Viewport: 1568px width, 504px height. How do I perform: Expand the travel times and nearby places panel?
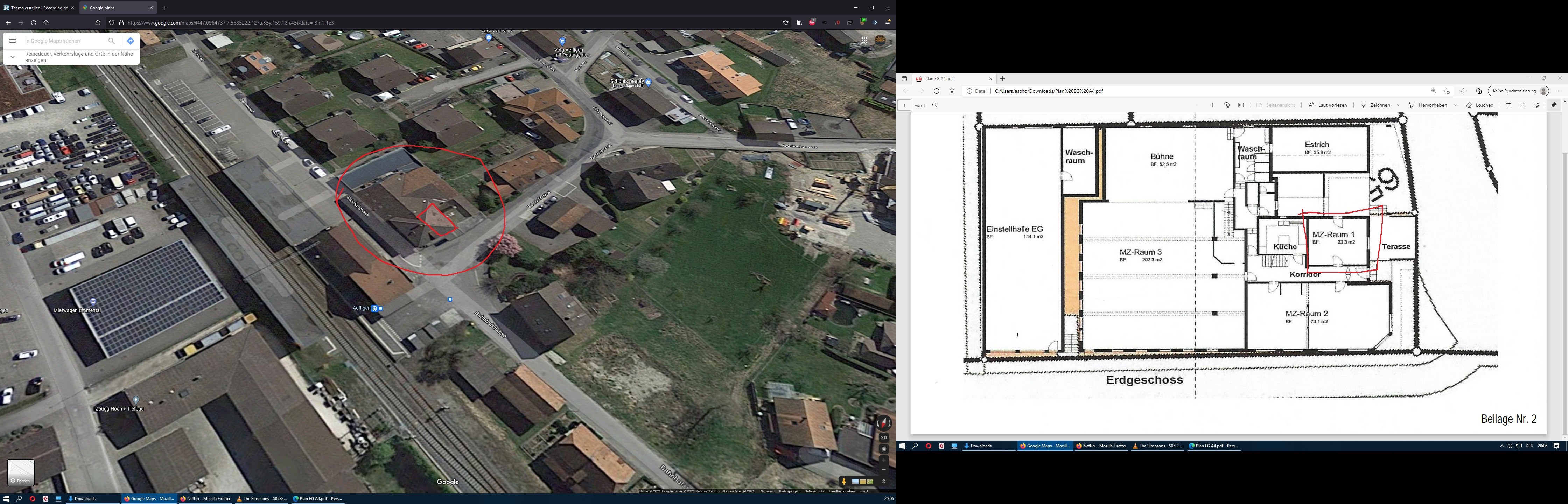pos(12,57)
